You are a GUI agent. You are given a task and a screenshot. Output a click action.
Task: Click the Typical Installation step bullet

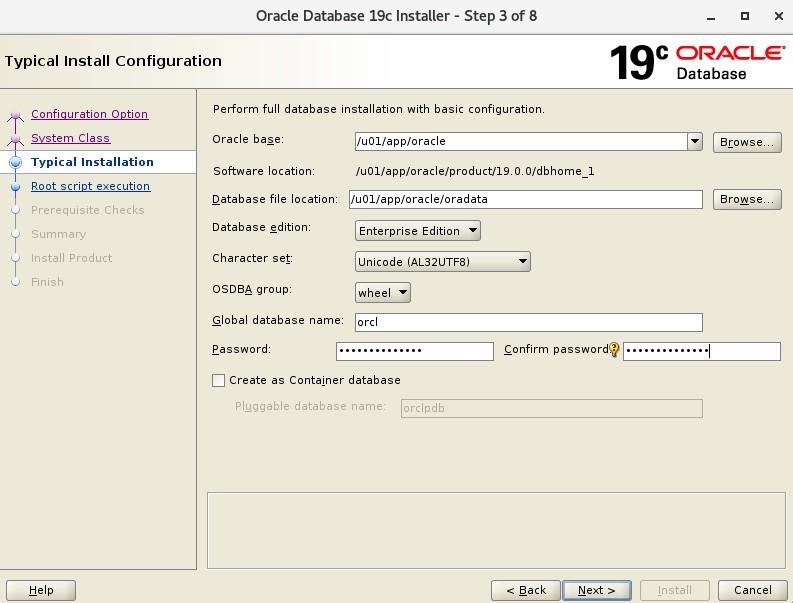point(16,162)
